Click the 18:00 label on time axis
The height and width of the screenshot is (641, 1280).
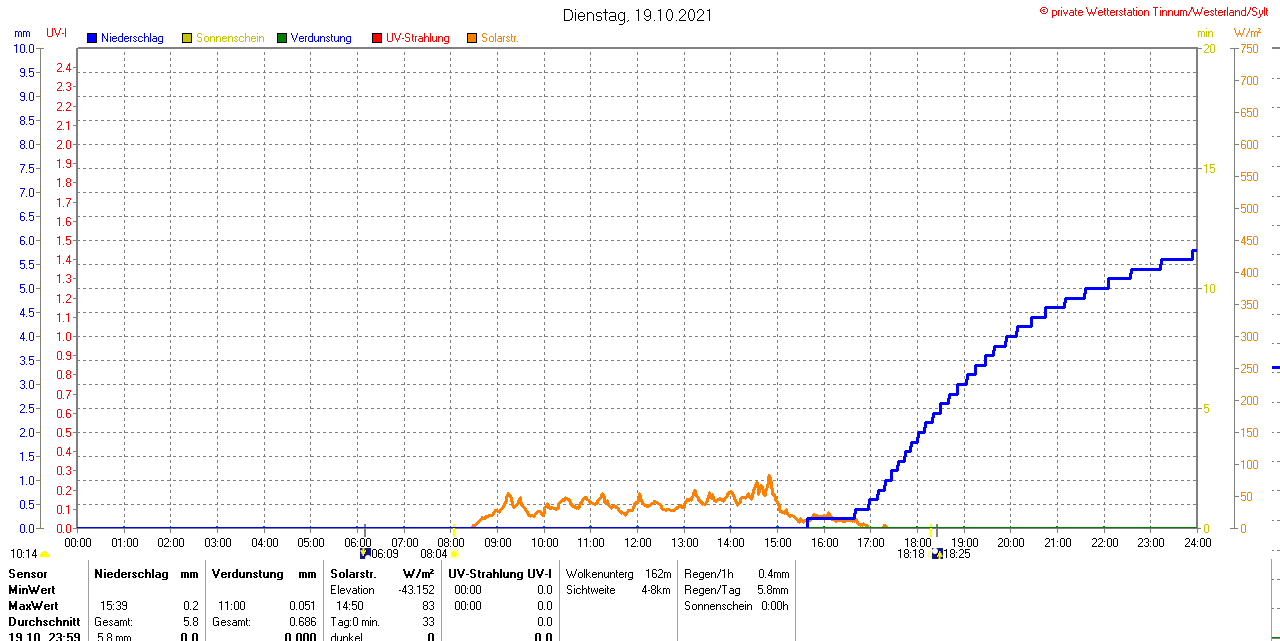click(x=917, y=542)
